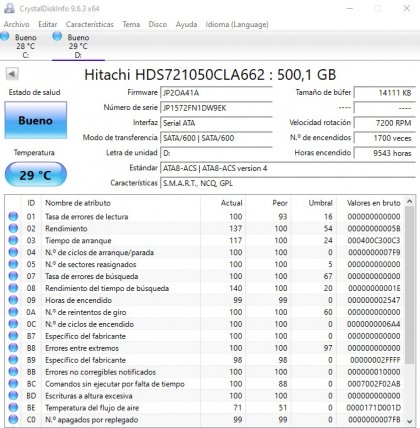Click the ID column header
420x428 pixels.
pyautogui.click(x=31, y=203)
